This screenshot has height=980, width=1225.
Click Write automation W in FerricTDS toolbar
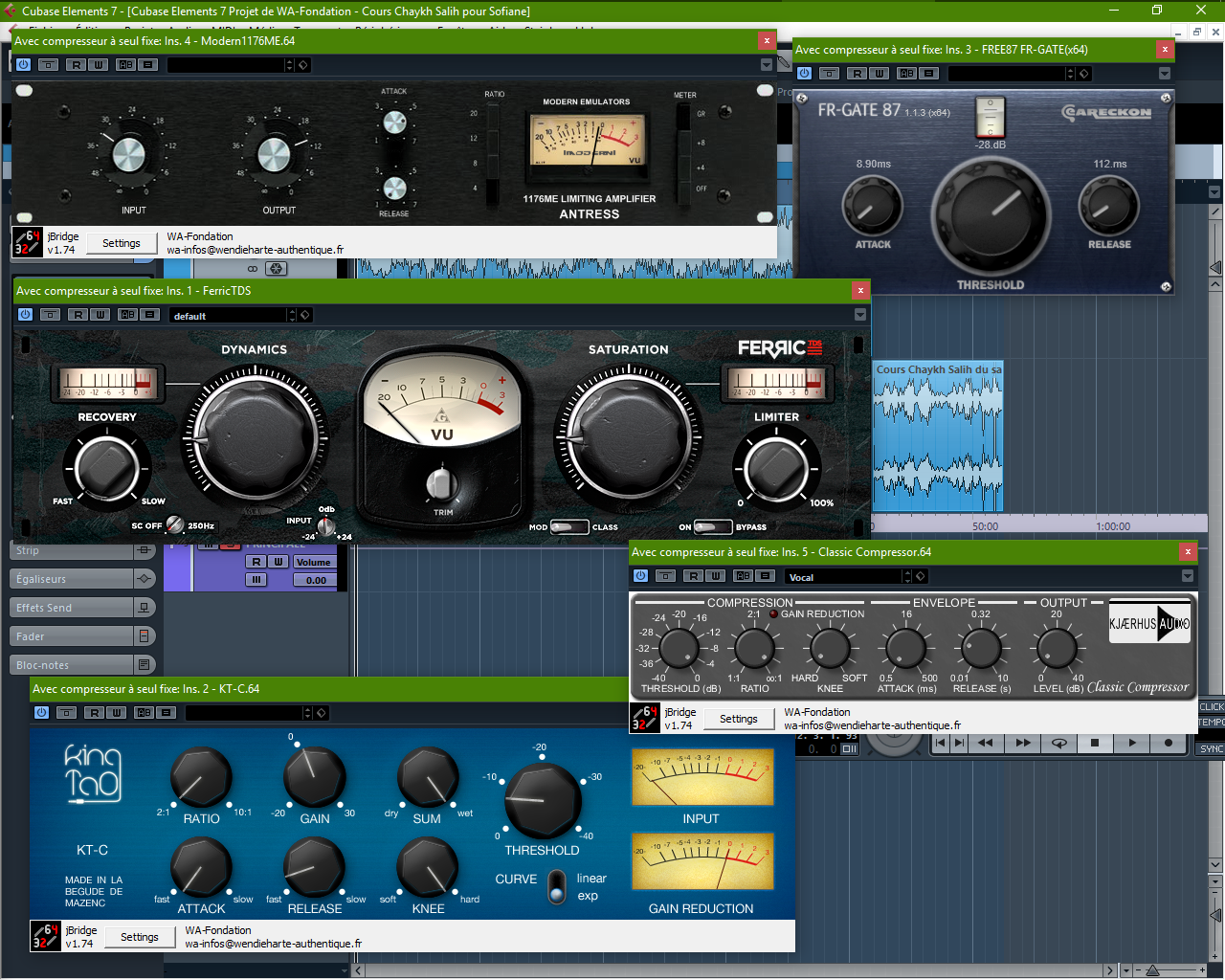100,315
